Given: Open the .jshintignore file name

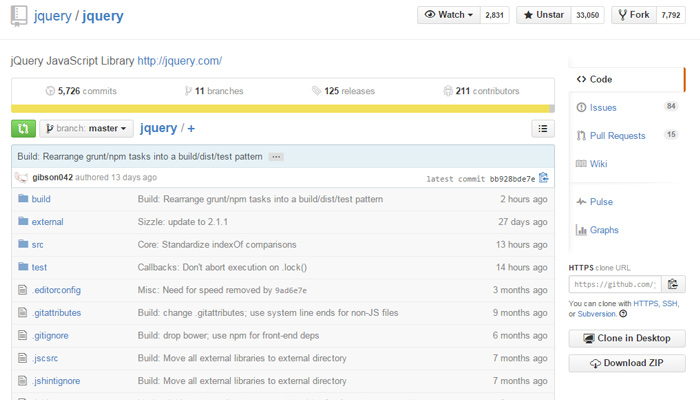Looking at the screenshot, I should click(56, 381).
